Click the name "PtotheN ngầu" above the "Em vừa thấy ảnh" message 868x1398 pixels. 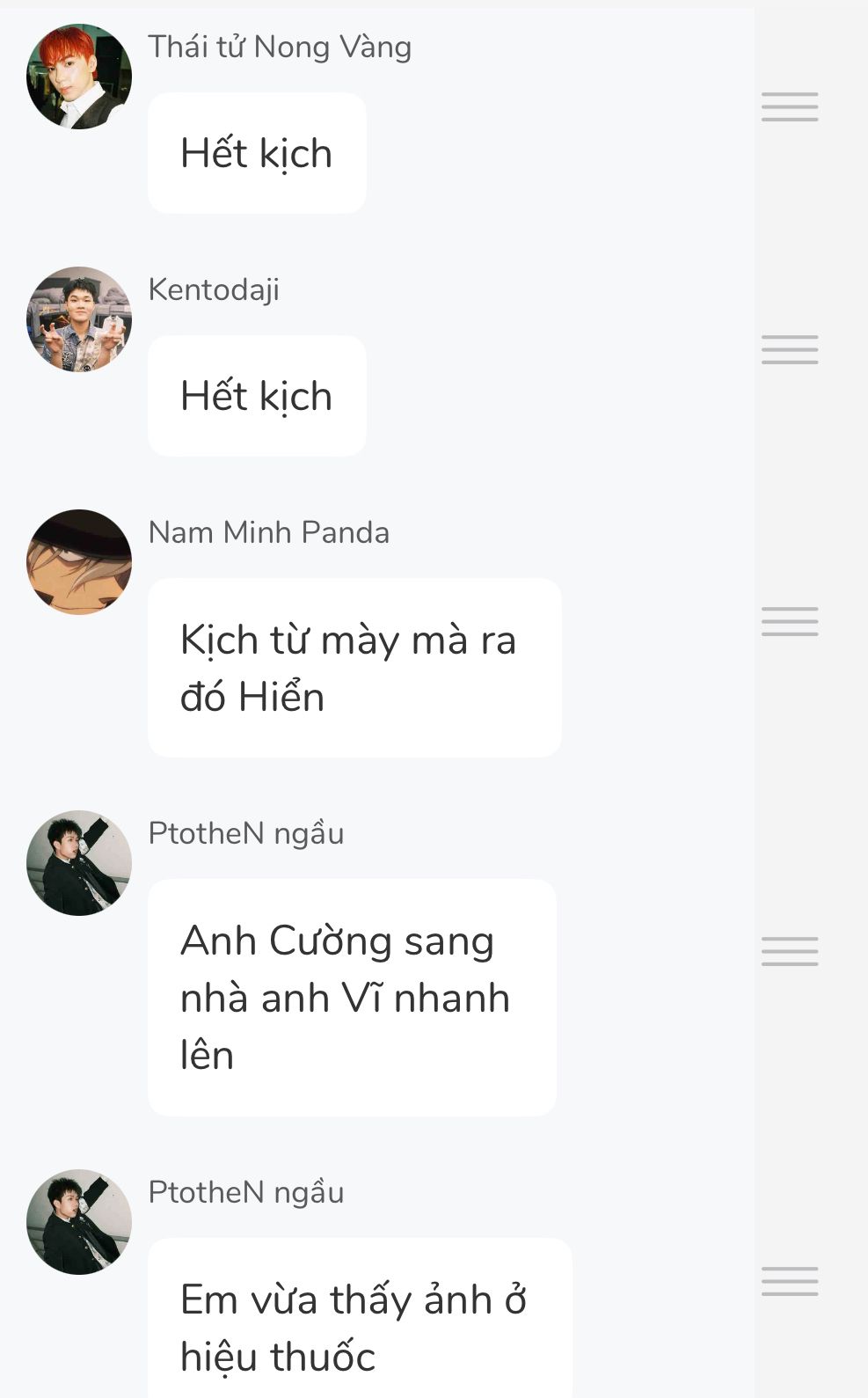coord(245,1192)
